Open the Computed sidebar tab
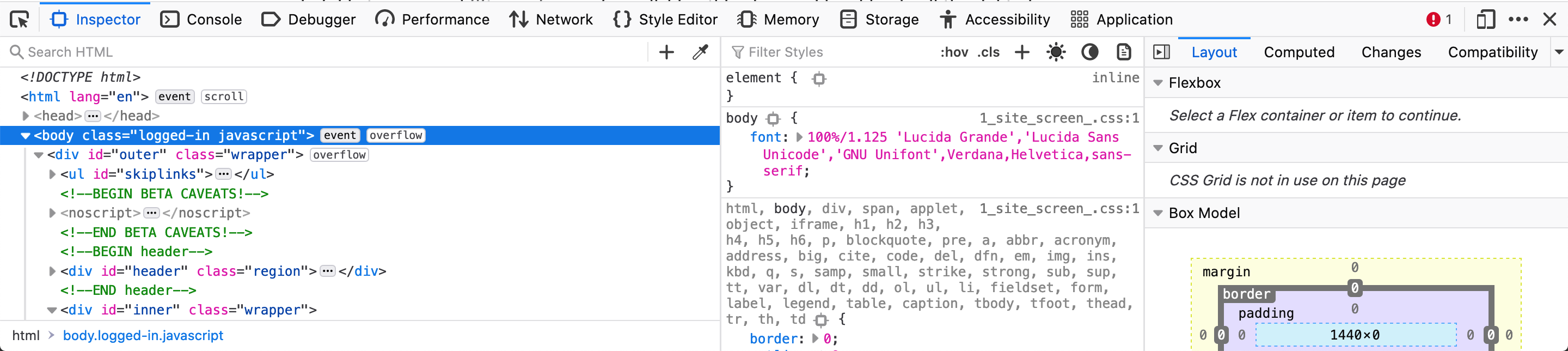The image size is (1568, 351). tap(1299, 52)
